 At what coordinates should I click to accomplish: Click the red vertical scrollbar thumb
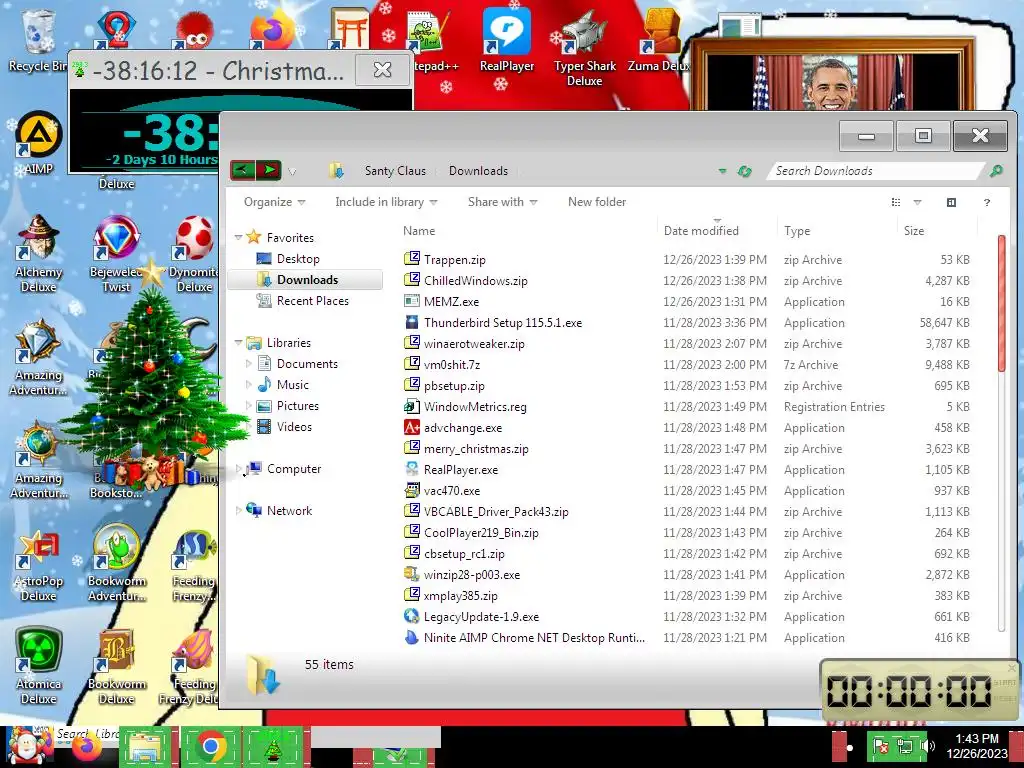tap(1002, 304)
